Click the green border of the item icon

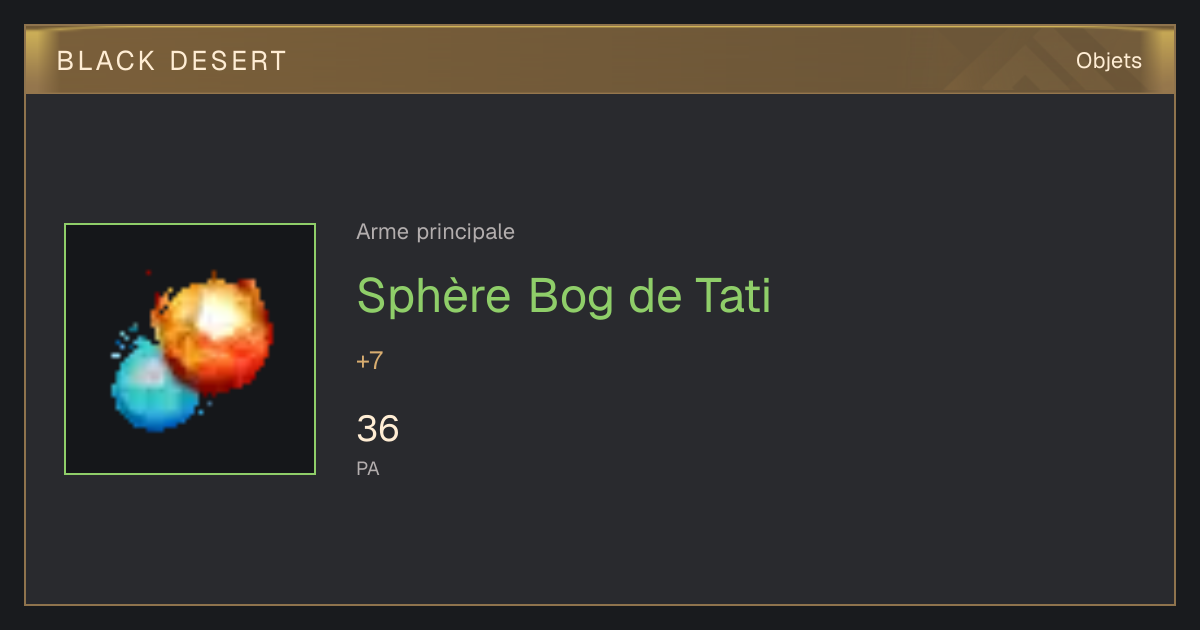click(190, 224)
